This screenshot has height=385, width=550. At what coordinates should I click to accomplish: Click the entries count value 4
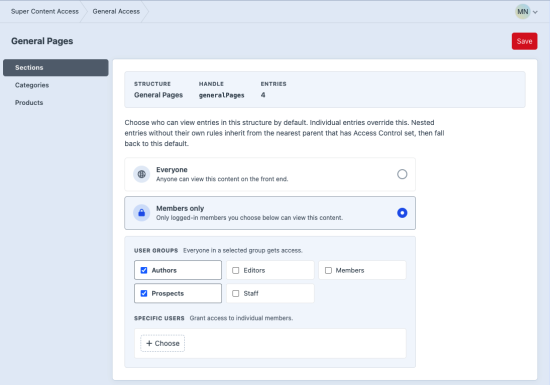point(263,95)
